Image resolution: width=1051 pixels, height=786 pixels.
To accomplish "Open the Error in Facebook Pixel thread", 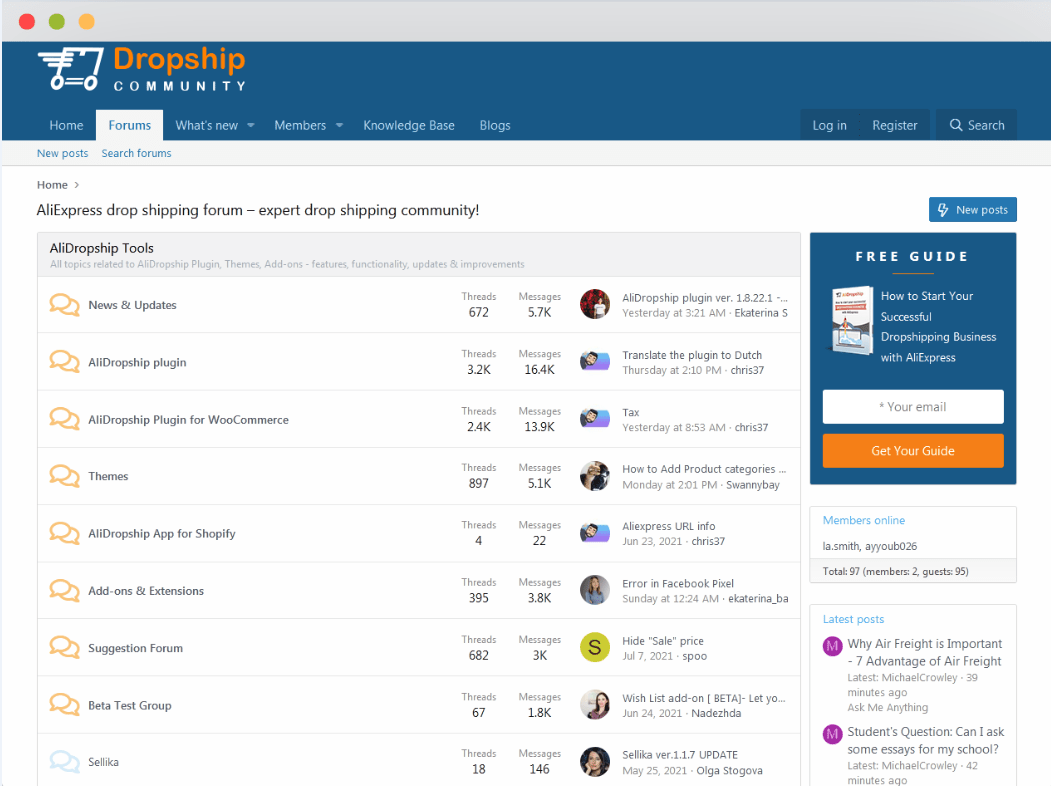I will pyautogui.click(x=678, y=584).
